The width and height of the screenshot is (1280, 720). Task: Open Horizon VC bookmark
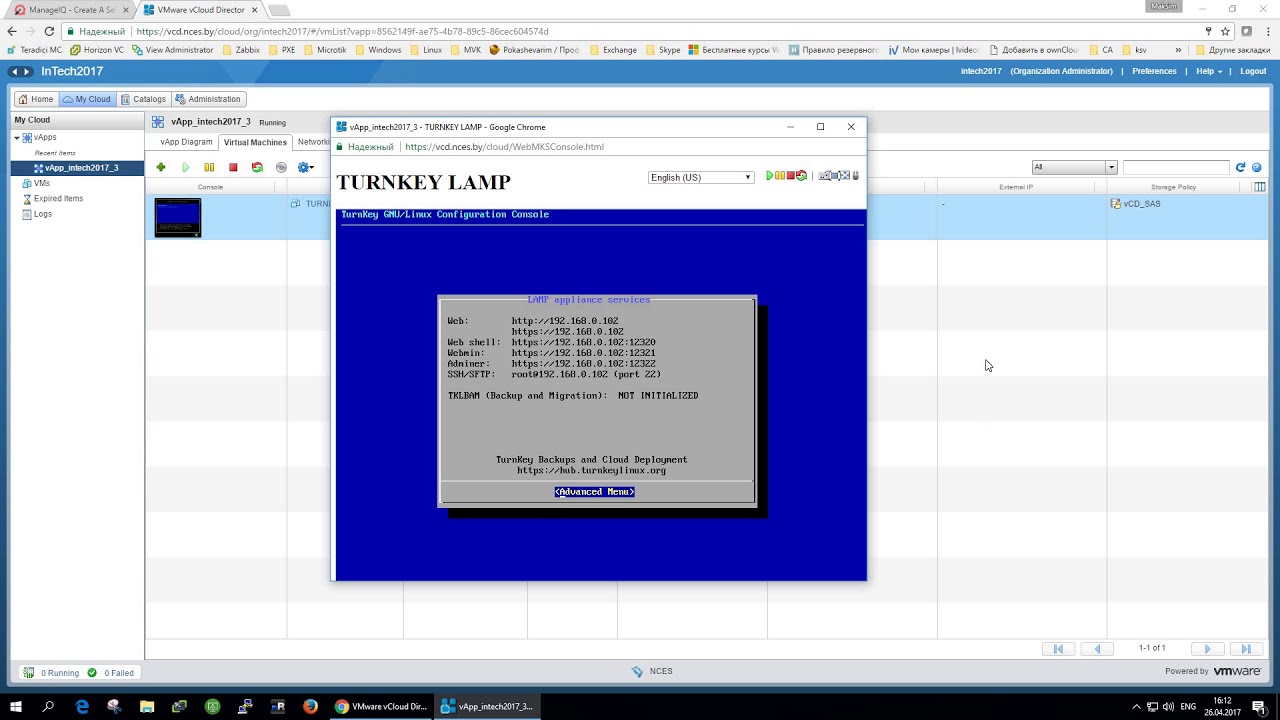click(97, 50)
